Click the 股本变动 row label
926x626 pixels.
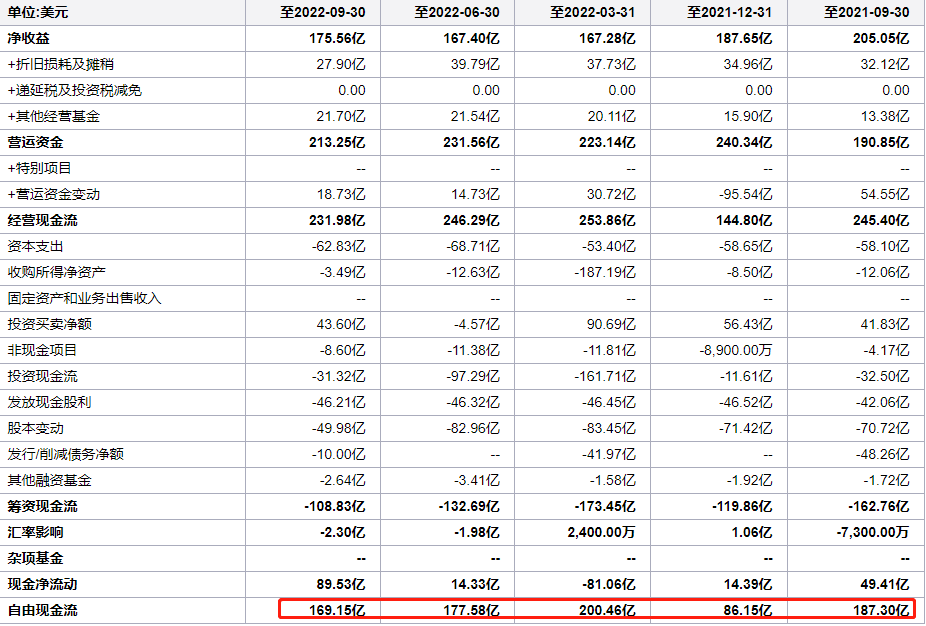(35, 428)
